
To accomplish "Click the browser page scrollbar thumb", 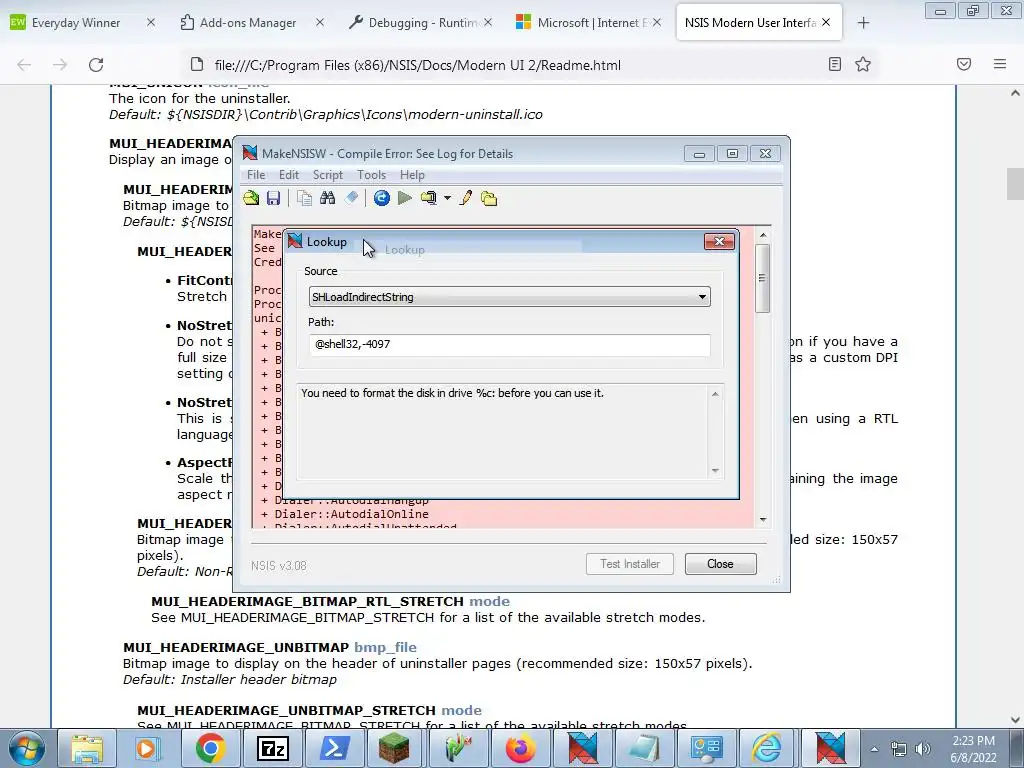I will pyautogui.click(x=1015, y=184).
